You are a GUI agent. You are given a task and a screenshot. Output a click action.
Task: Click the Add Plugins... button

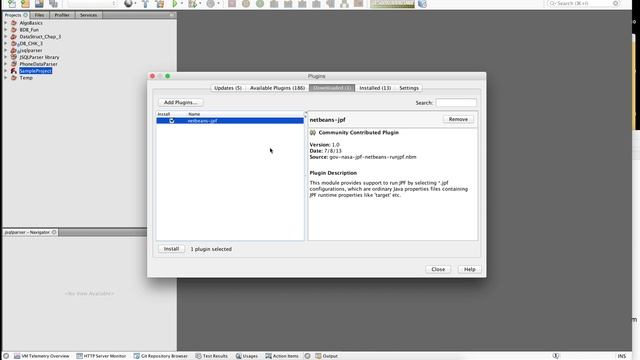tap(180, 102)
